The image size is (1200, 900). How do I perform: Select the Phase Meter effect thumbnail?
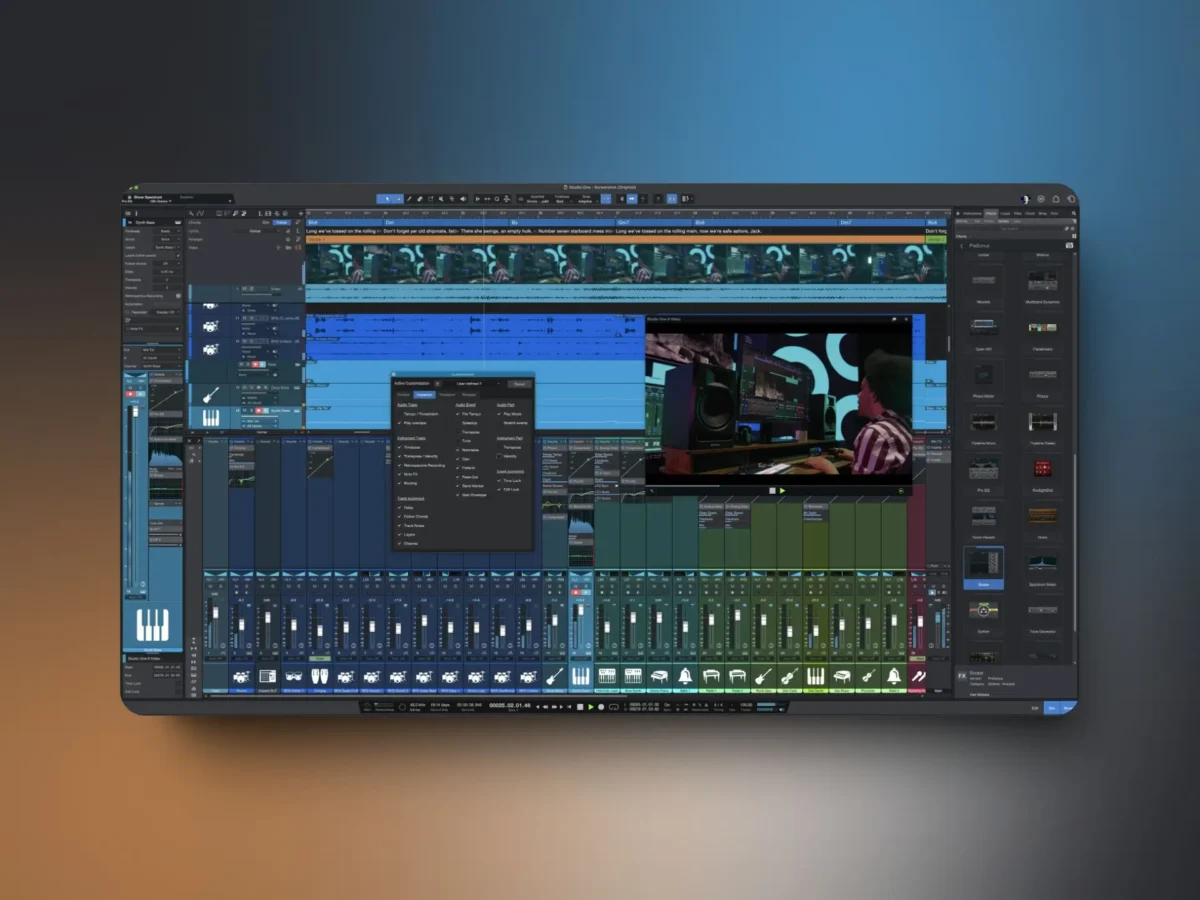984,373
